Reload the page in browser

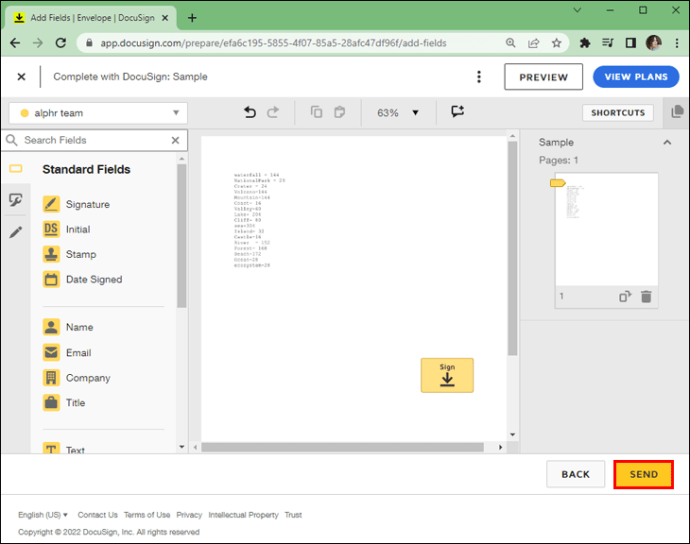pyautogui.click(x=61, y=43)
